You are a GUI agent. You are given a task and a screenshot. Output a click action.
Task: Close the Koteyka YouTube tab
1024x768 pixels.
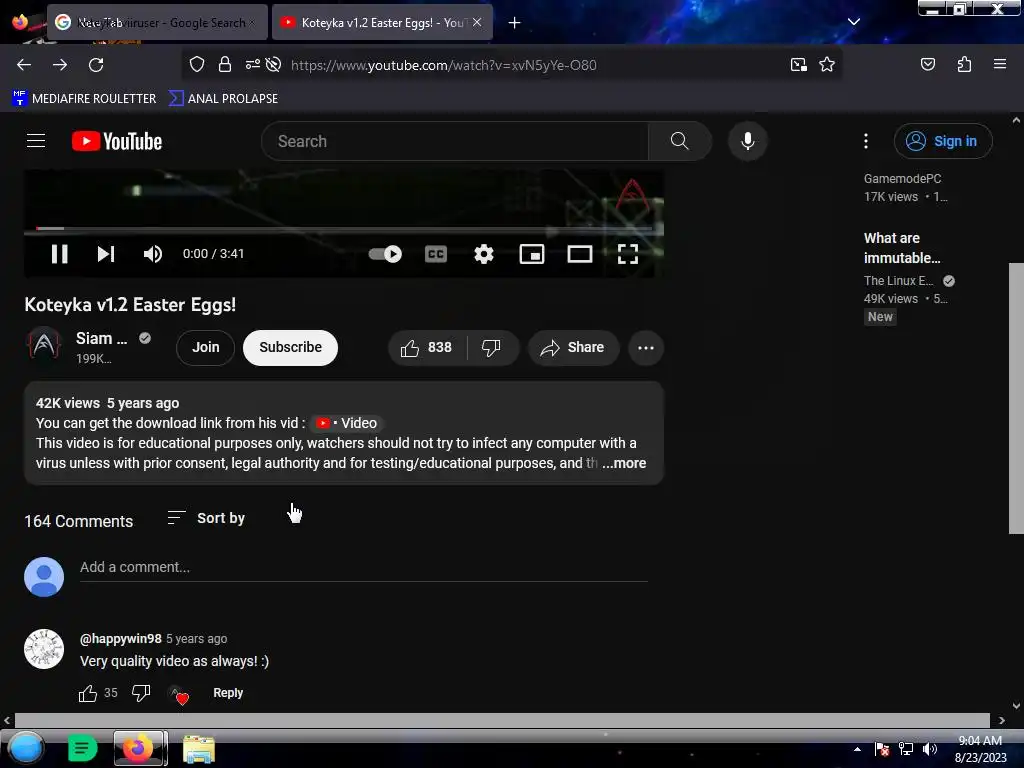click(x=477, y=22)
